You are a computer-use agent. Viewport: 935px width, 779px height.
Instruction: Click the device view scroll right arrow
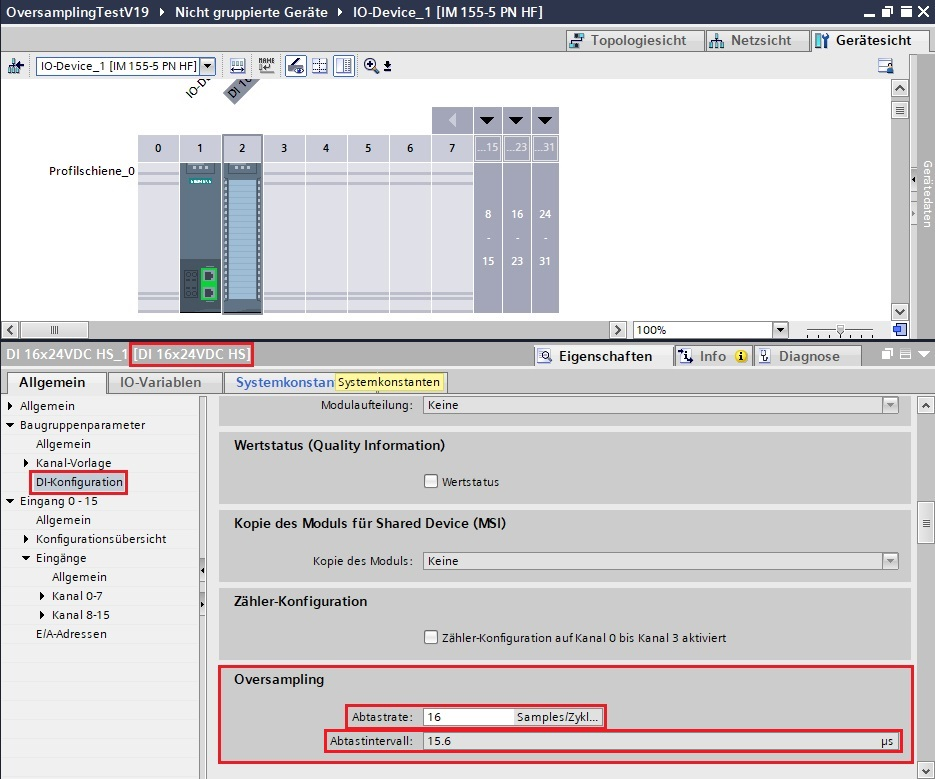[x=618, y=329]
